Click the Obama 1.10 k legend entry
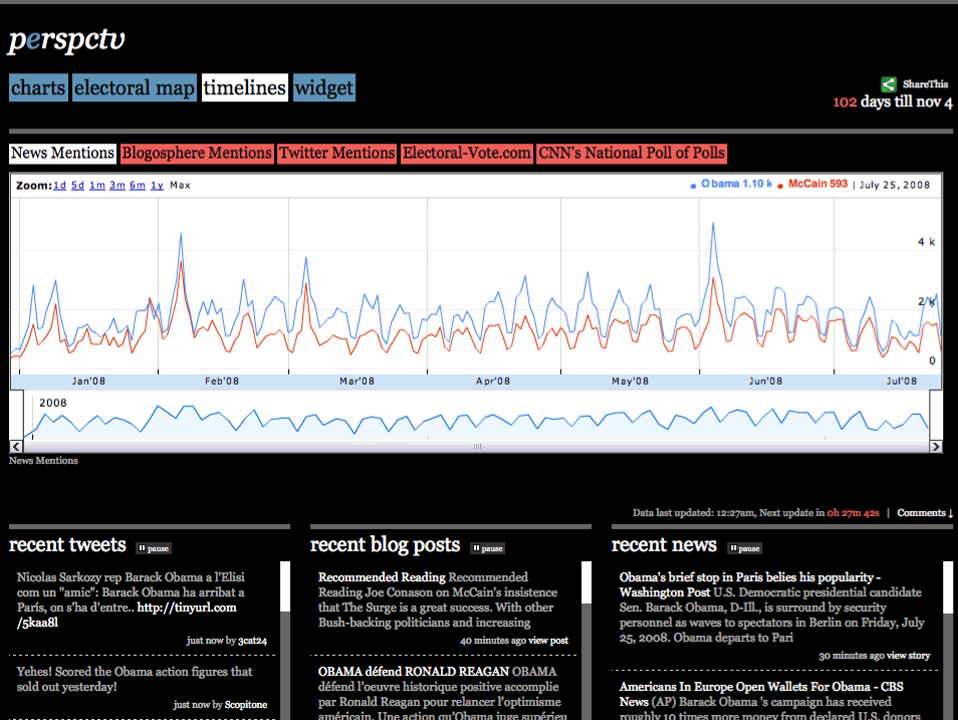 pyautogui.click(x=731, y=184)
